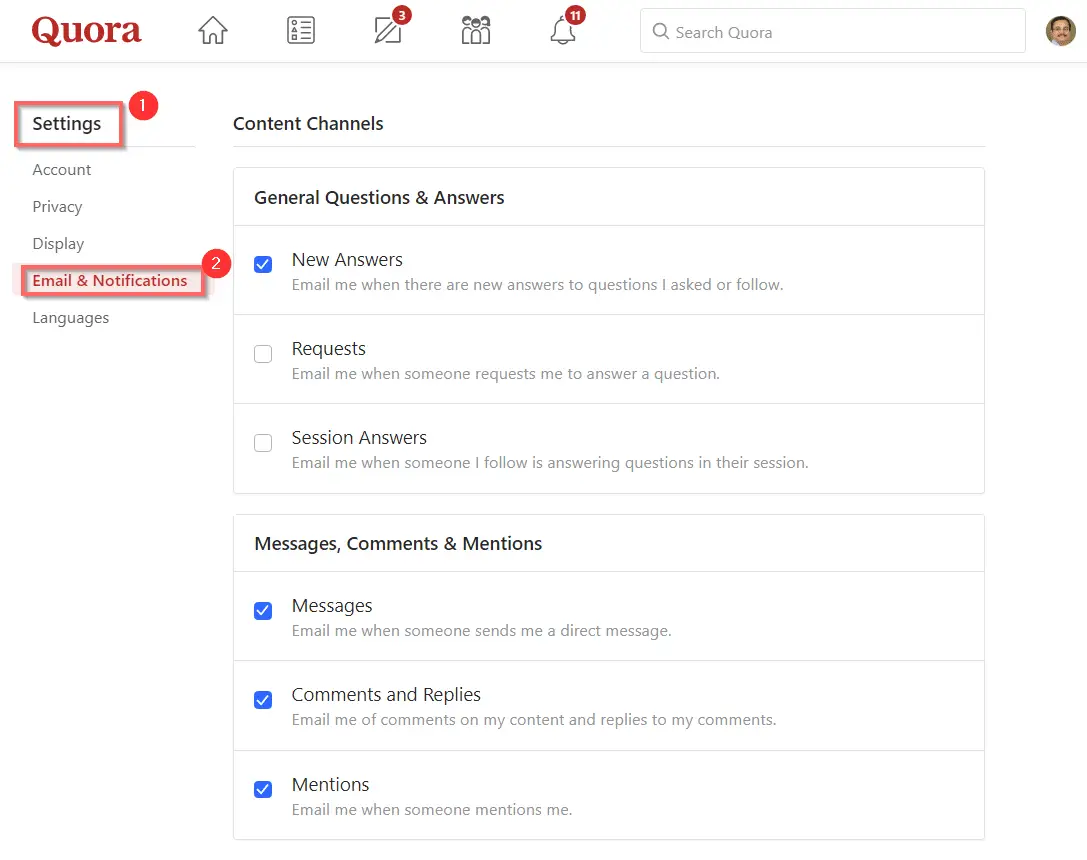Click the Session Answers label

[x=359, y=438]
